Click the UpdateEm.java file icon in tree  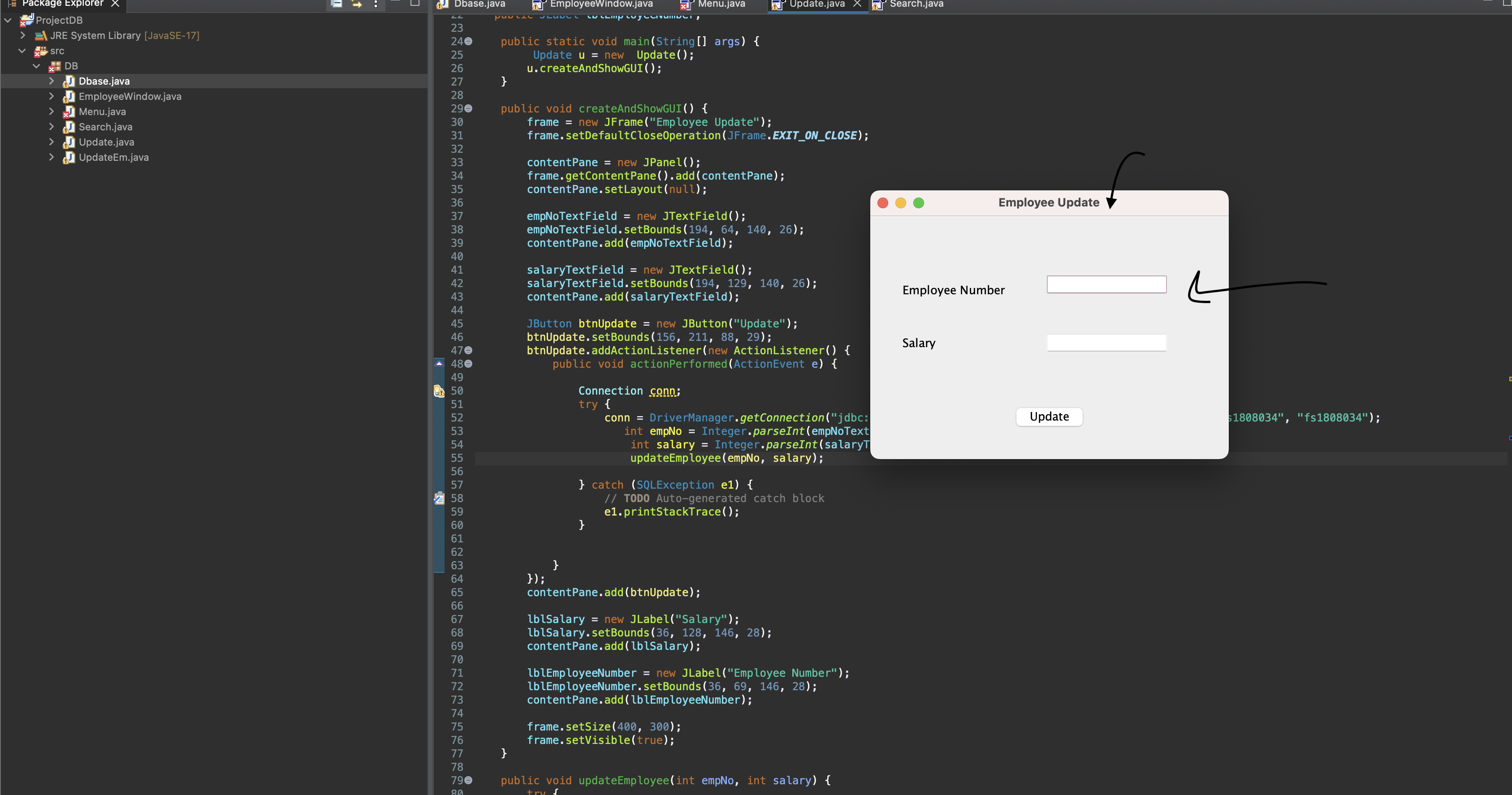click(x=69, y=158)
